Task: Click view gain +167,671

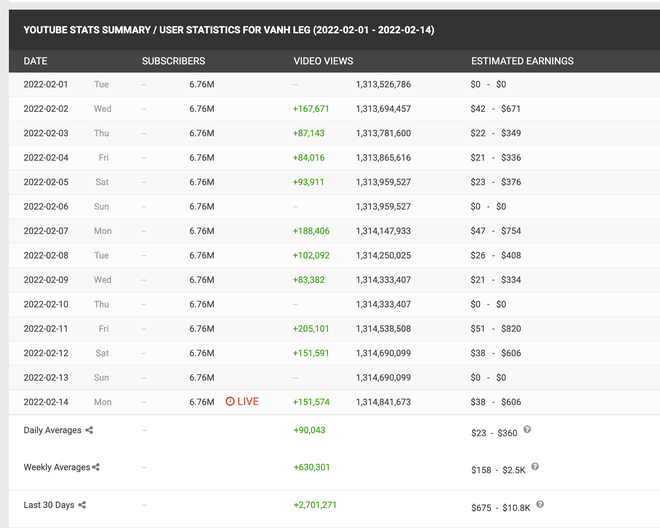Action: coord(311,109)
